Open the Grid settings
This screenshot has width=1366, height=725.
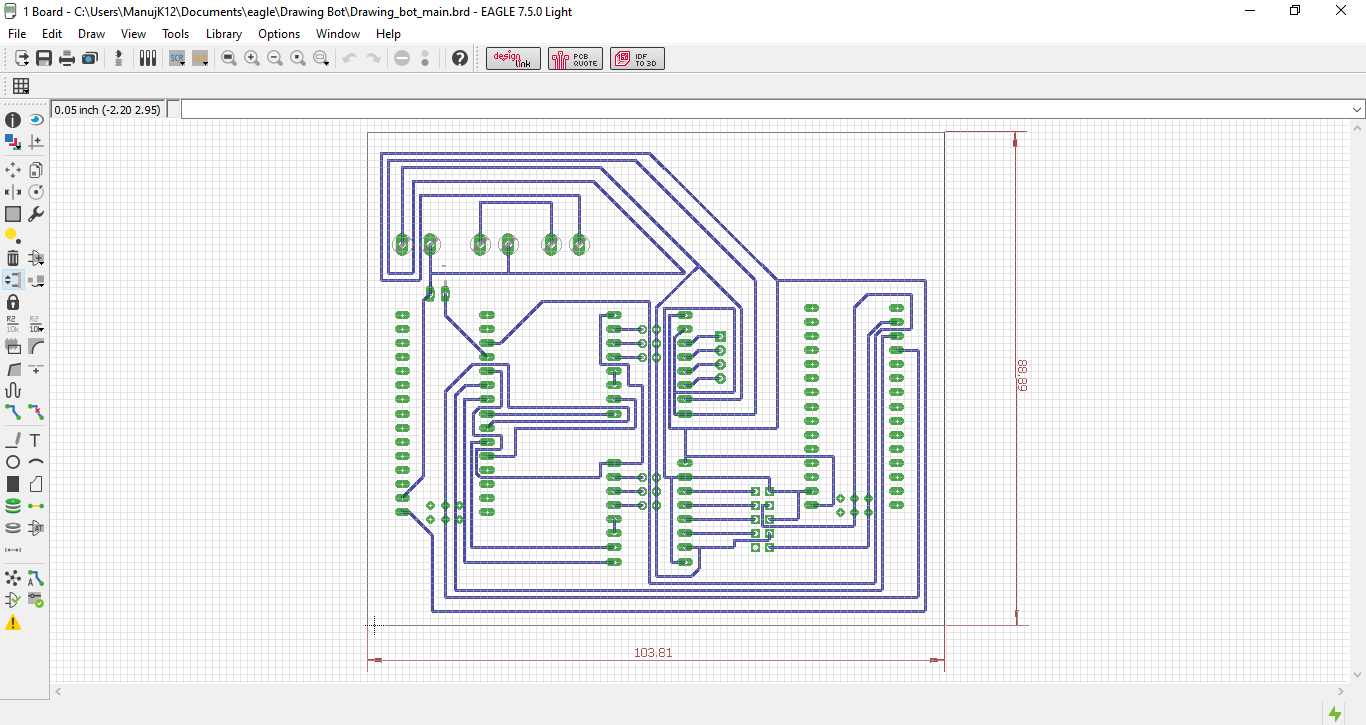click(20, 86)
